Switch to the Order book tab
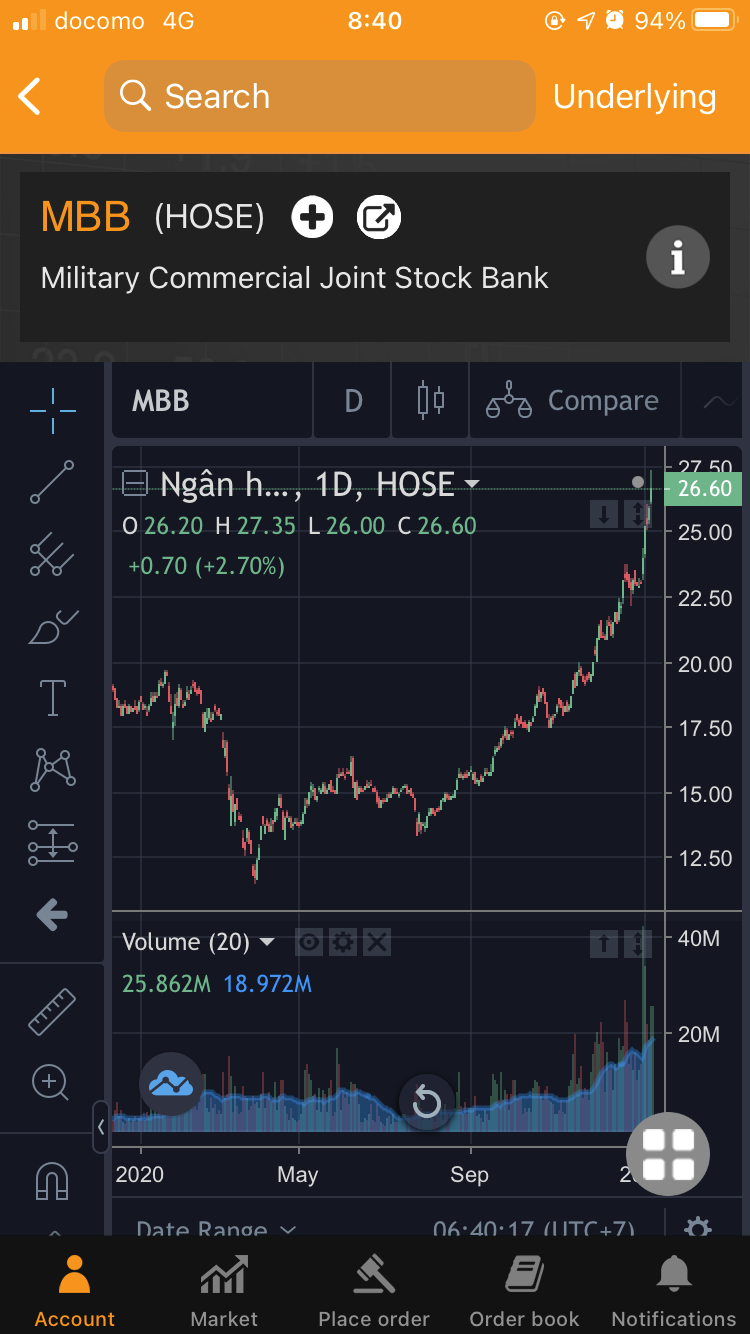 [x=524, y=1290]
